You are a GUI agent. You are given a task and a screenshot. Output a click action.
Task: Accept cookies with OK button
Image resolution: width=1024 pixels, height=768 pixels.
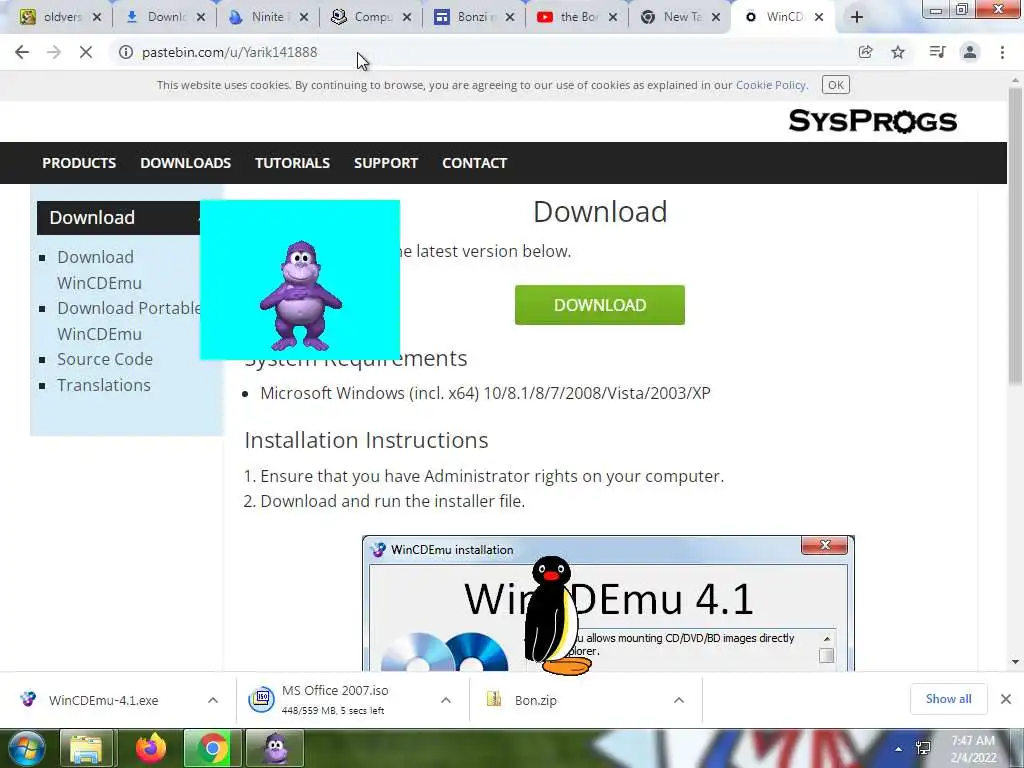[835, 85]
